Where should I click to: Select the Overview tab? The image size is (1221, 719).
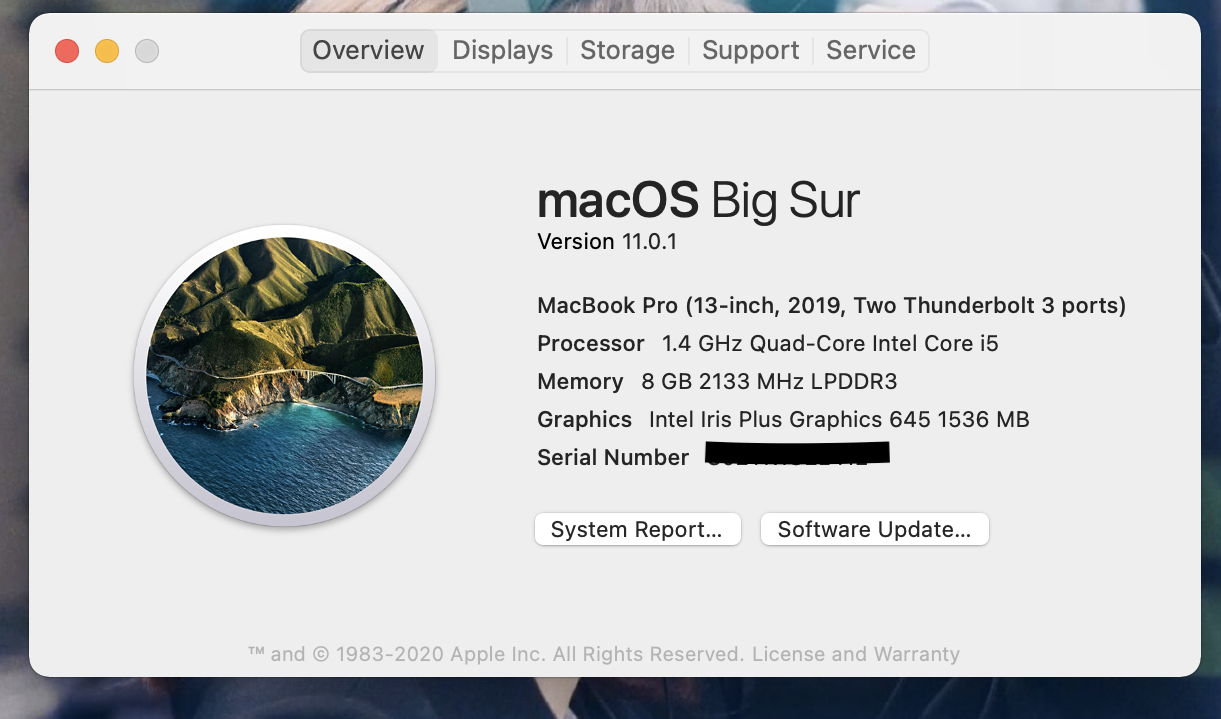tap(368, 51)
